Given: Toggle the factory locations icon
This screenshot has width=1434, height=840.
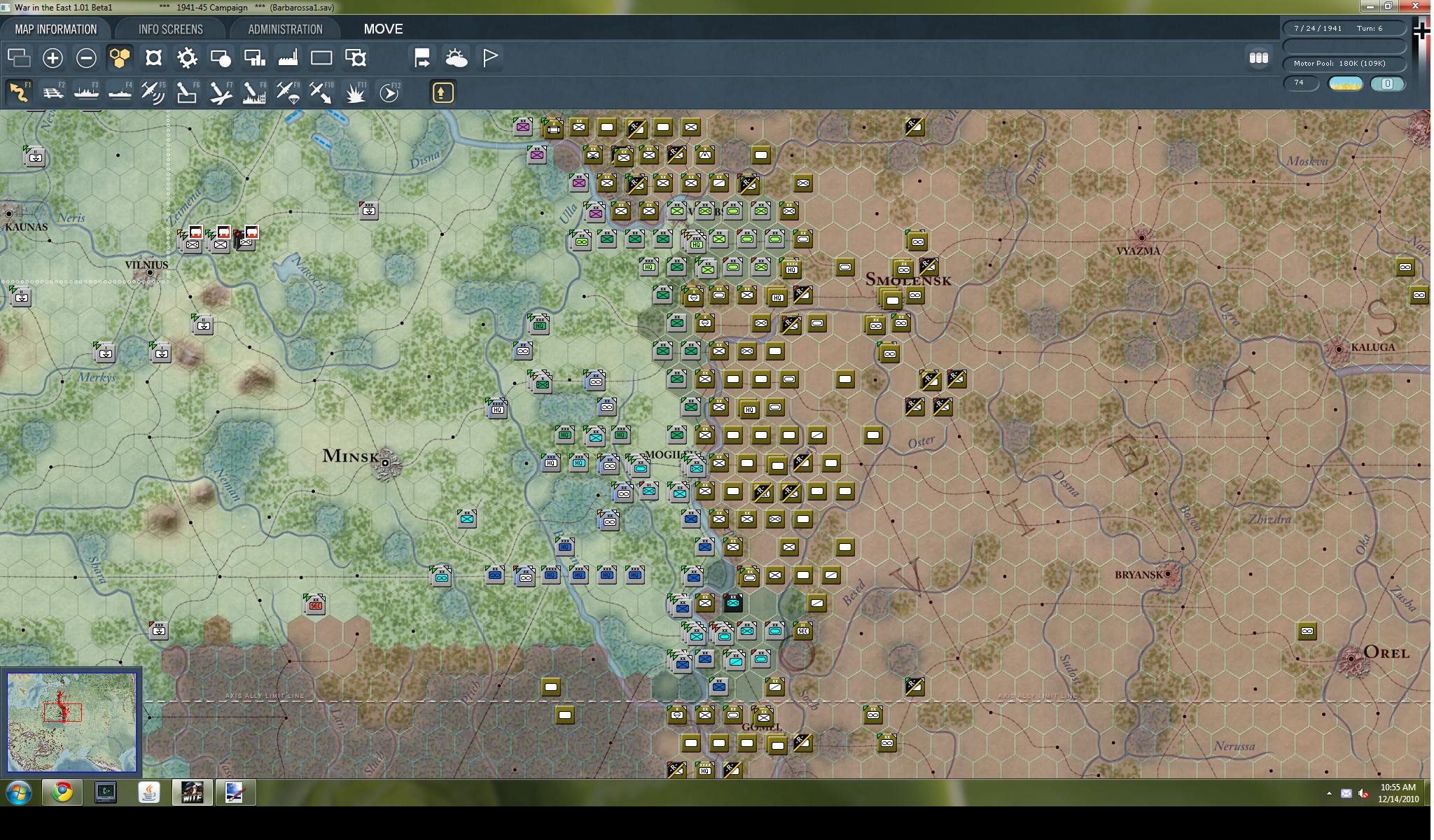Looking at the screenshot, I should click(x=288, y=57).
